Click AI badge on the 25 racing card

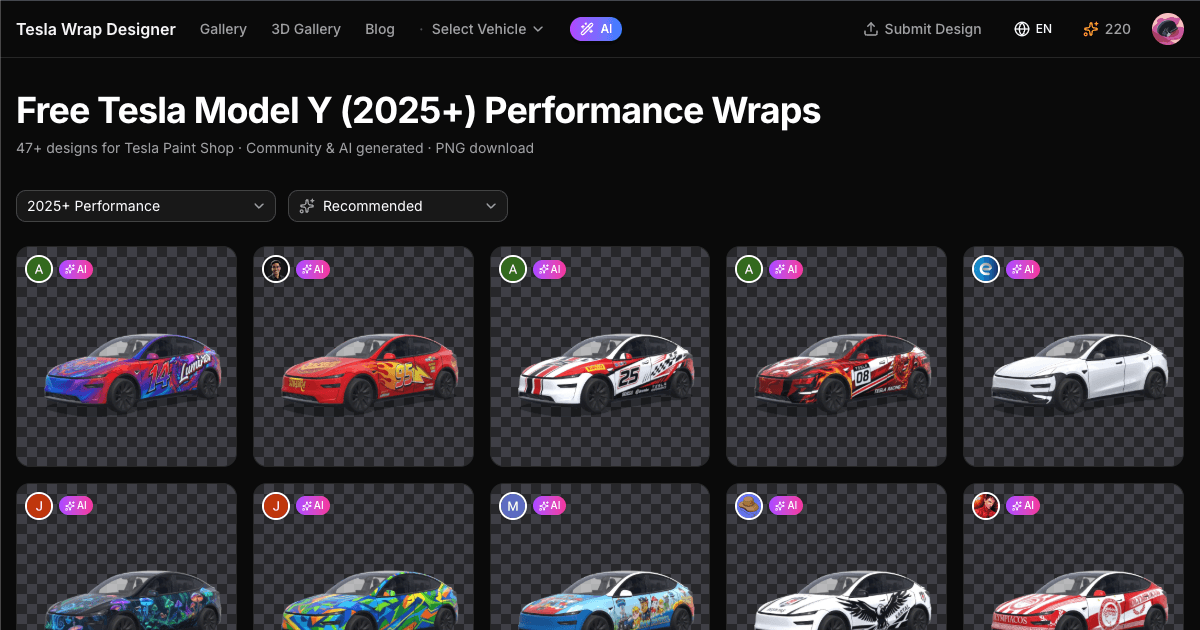point(550,269)
